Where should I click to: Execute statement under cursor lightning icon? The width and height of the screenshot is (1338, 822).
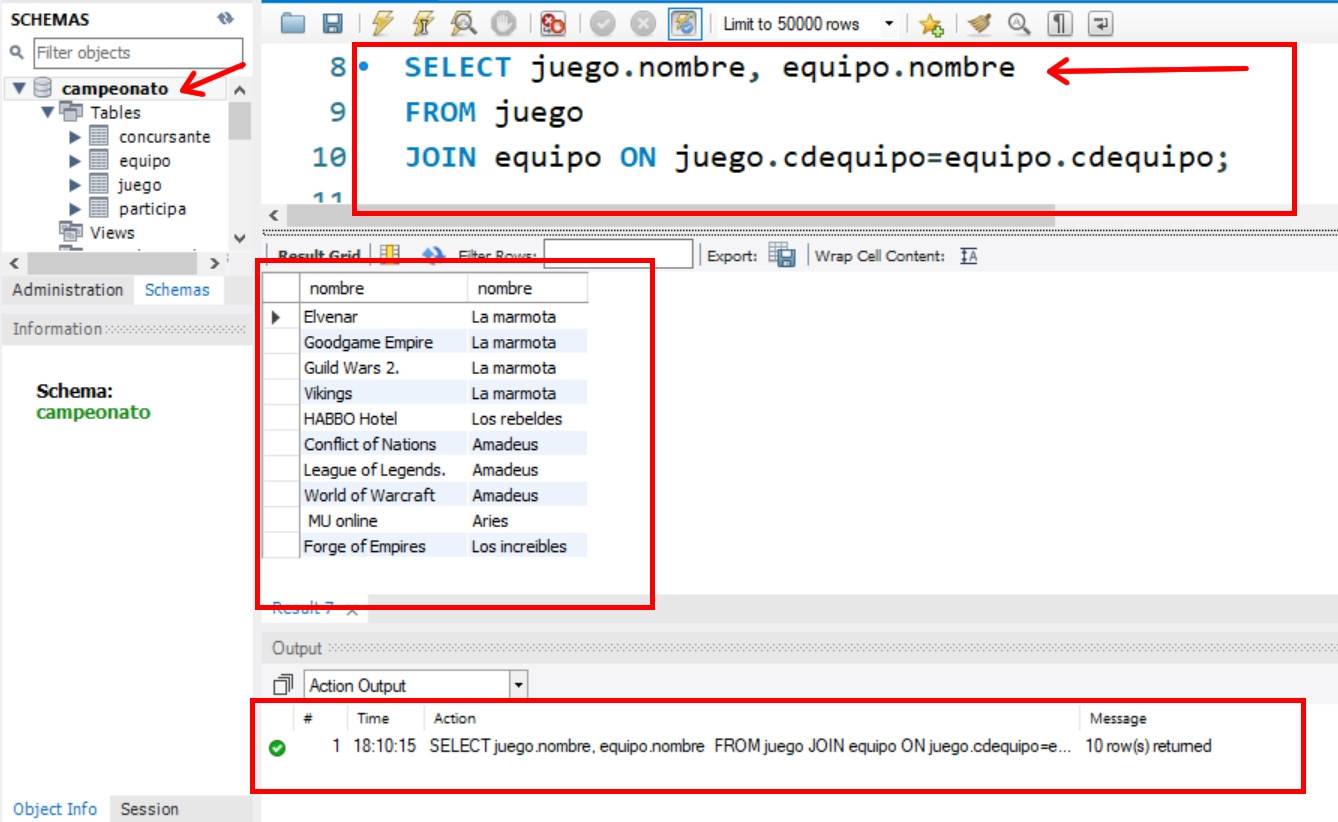point(423,24)
